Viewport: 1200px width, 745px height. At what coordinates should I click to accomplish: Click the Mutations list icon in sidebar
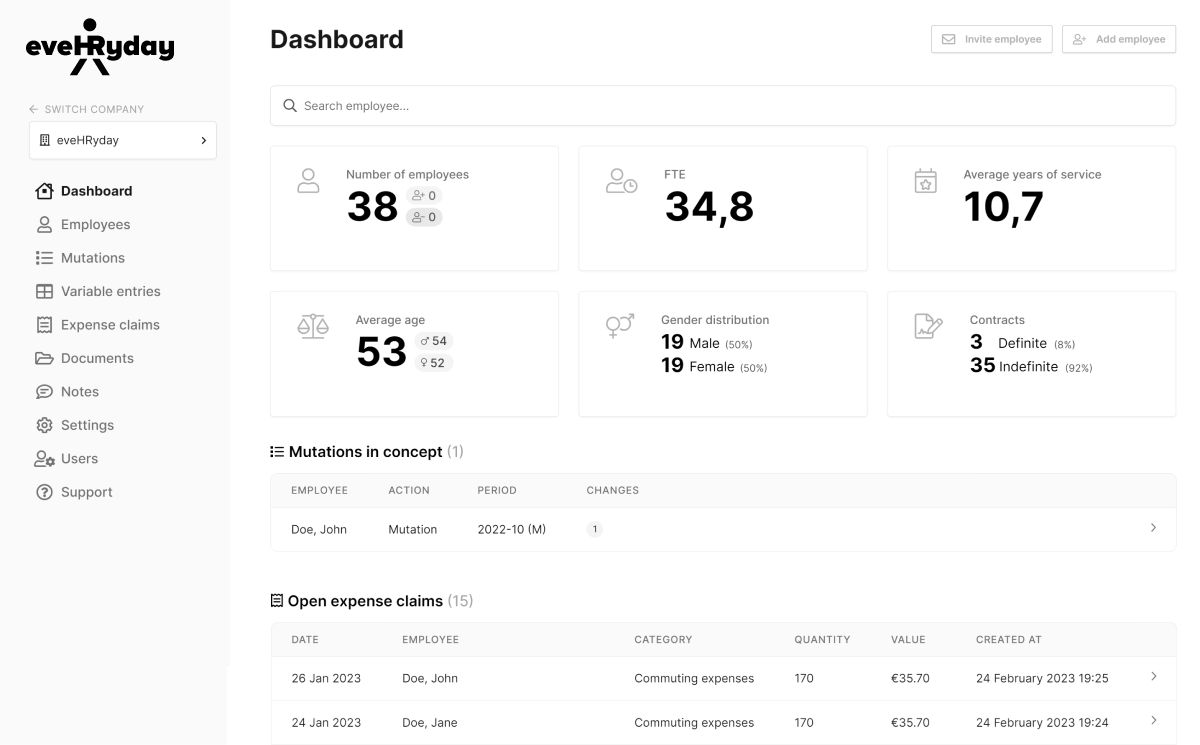(x=43, y=258)
